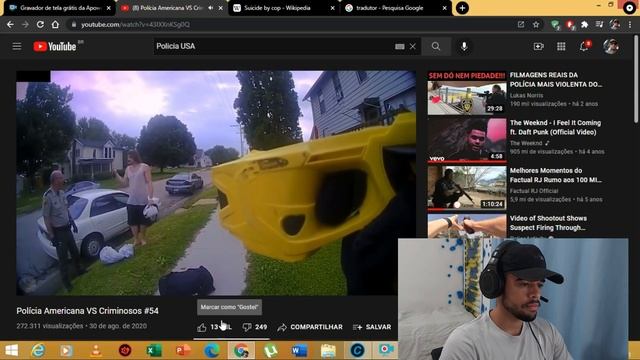Open uTorrent from the taskbar
The image size is (640, 360).
[270, 351]
